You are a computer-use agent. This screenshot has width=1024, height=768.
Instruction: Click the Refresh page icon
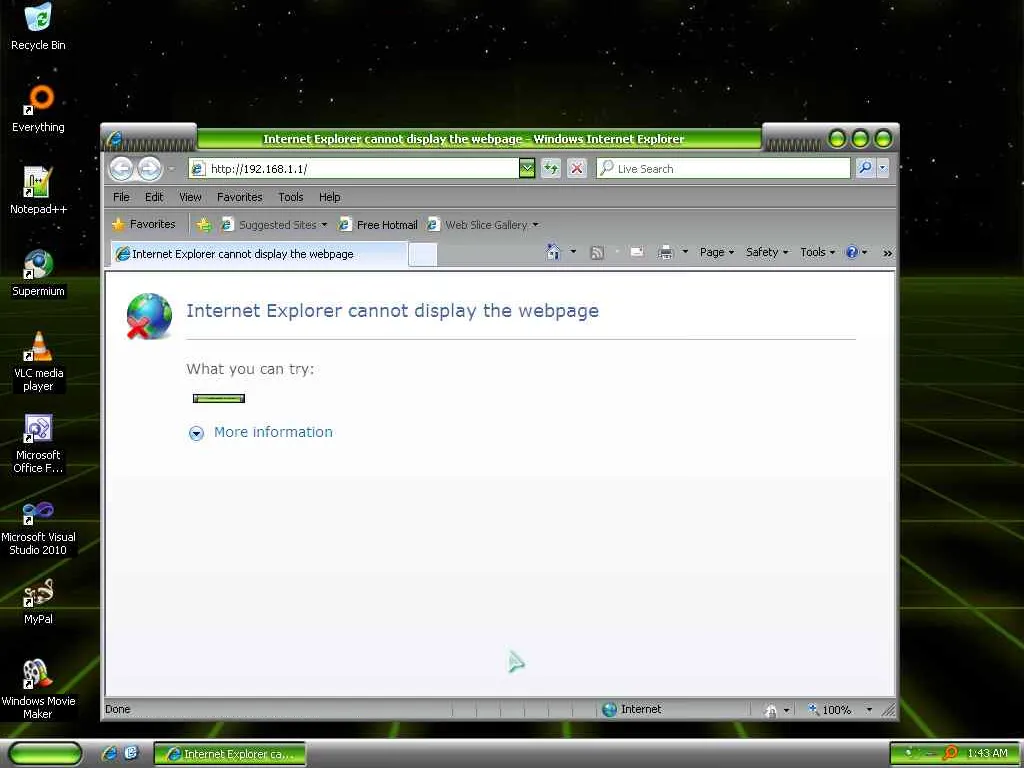click(x=551, y=168)
